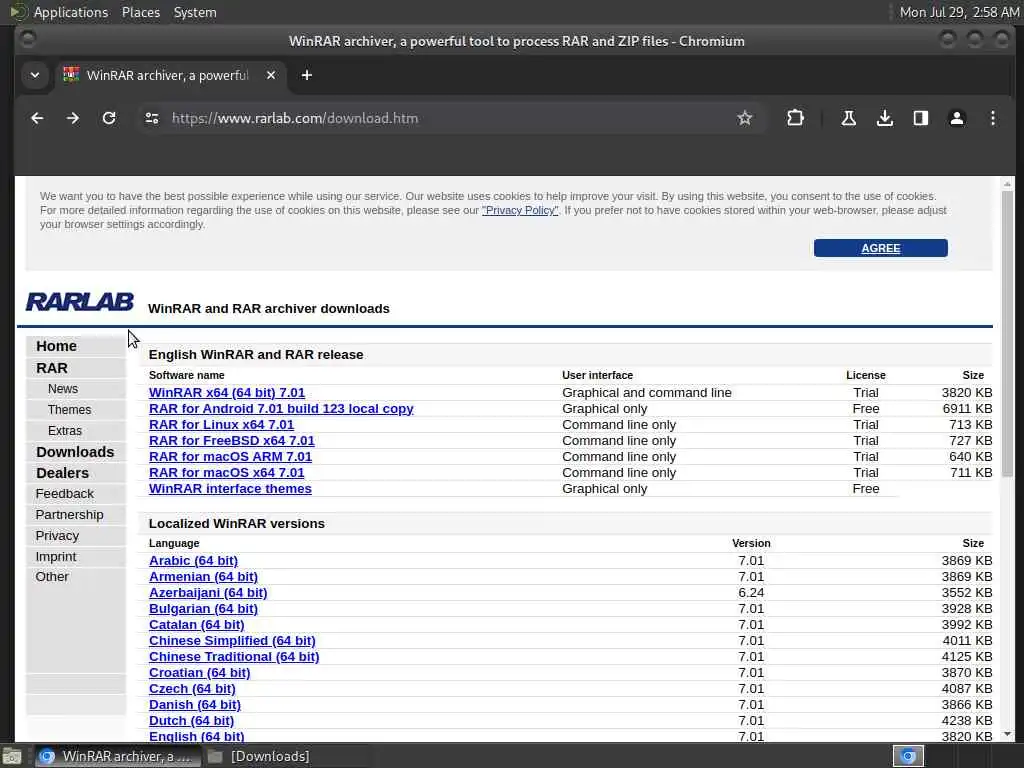Screen dimensions: 1024x768
Task: Open RAR for Linux x64 7.01 link
Action: [221, 424]
